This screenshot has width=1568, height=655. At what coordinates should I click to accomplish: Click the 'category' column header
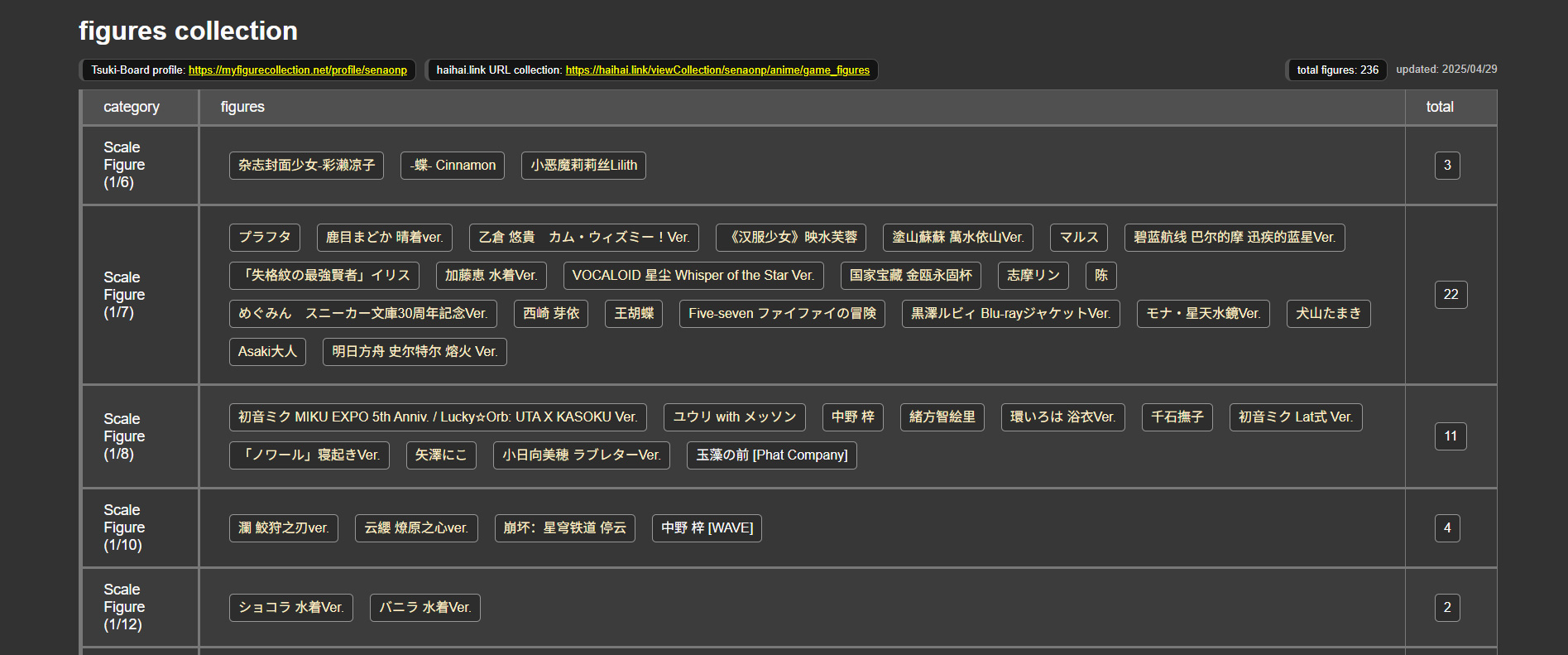click(x=132, y=107)
